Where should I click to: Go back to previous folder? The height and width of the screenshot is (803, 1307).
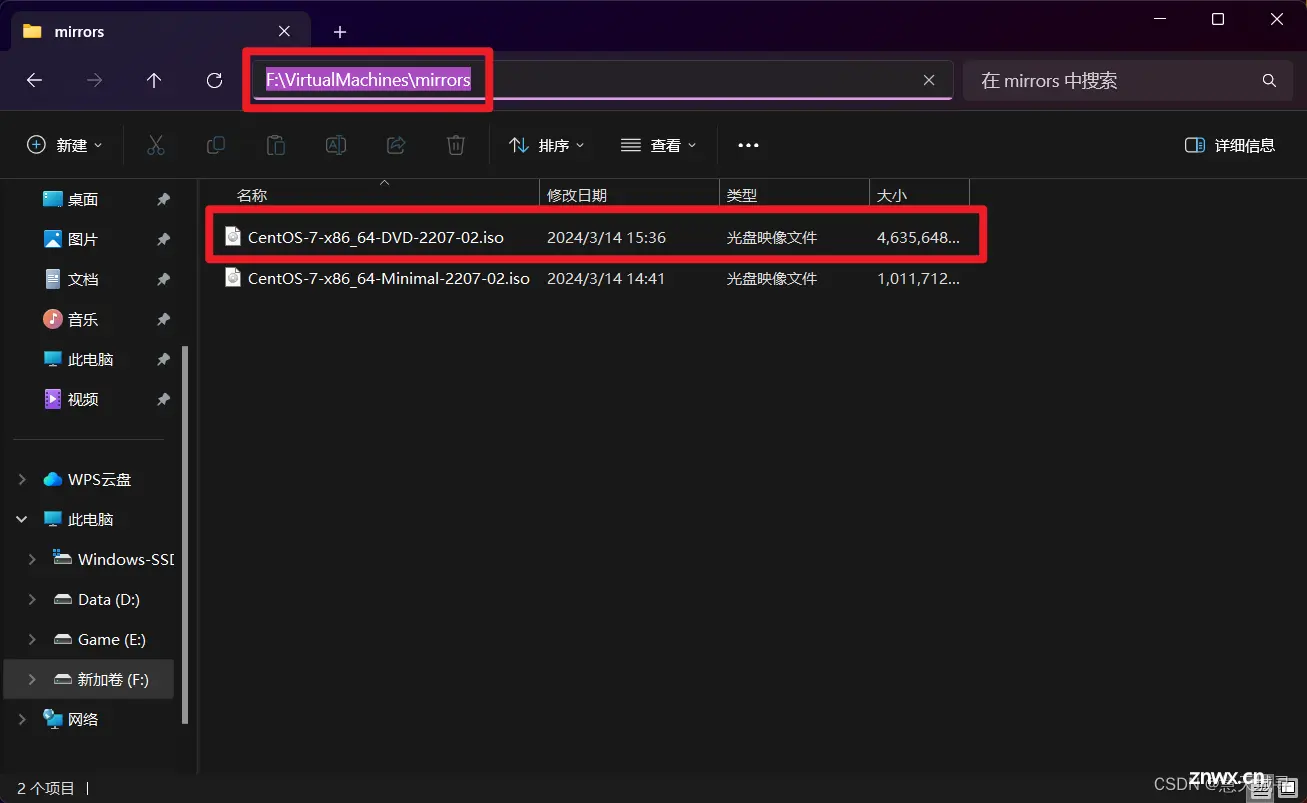(x=34, y=80)
